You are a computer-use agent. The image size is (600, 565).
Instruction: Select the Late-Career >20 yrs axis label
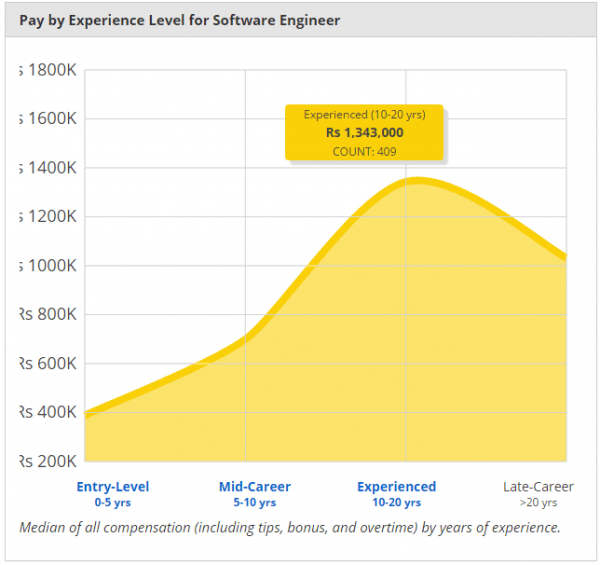(538, 494)
